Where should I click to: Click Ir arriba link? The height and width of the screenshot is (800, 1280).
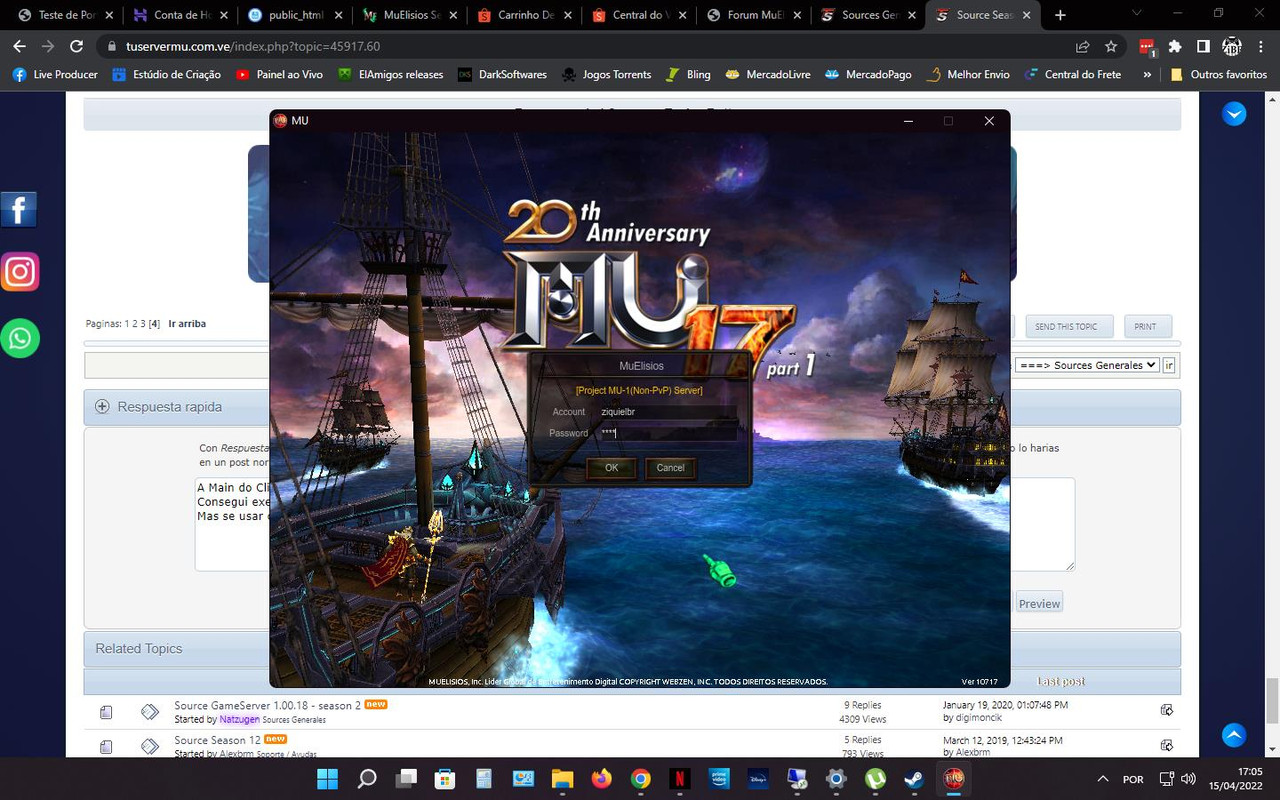(x=187, y=324)
